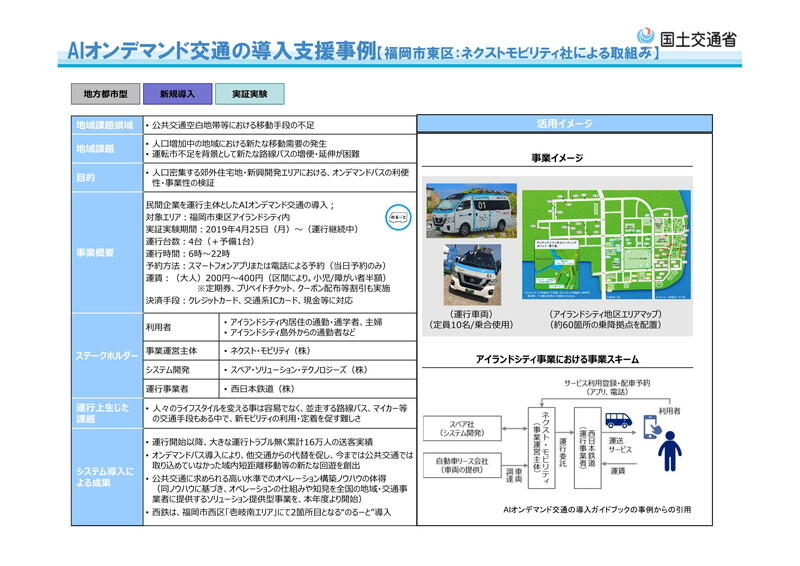This screenshot has width=800, height=566.
Task: Click 公共交通空白地帯等における移動手段の不足 text
Action: pyautogui.click(x=233, y=125)
